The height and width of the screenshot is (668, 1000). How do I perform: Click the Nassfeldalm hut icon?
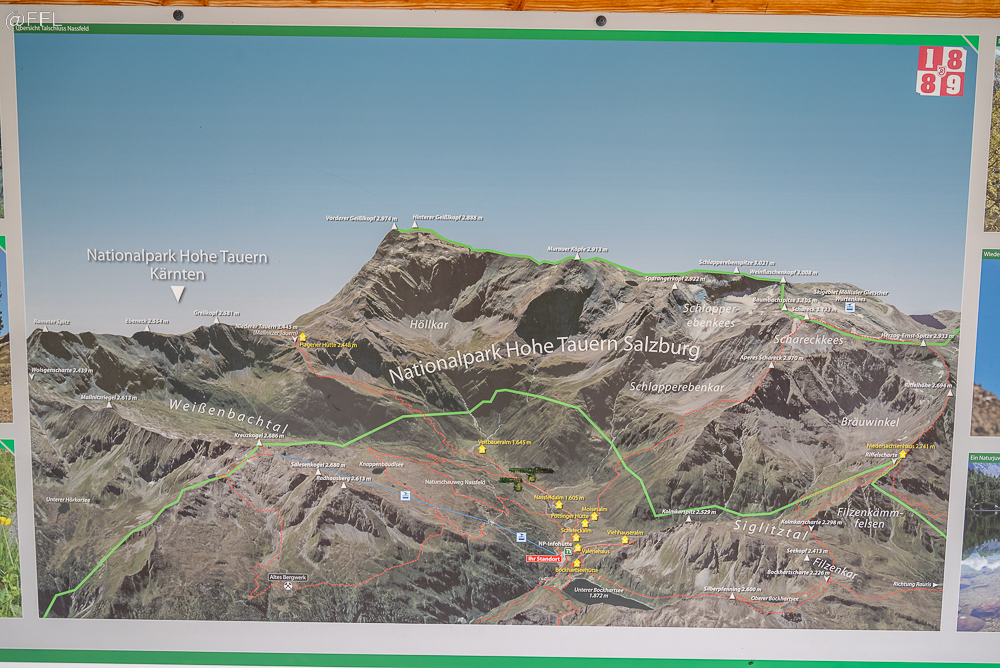coord(558,505)
